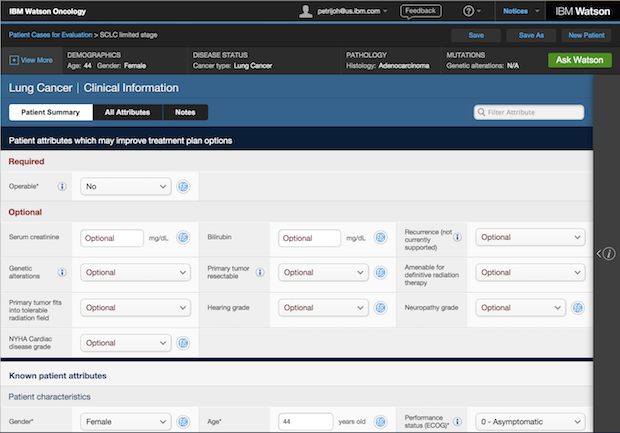This screenshot has height=433, width=620.
Task: Open Patient Cases for Evaluation breadcrumb link
Action: [x=51, y=35]
